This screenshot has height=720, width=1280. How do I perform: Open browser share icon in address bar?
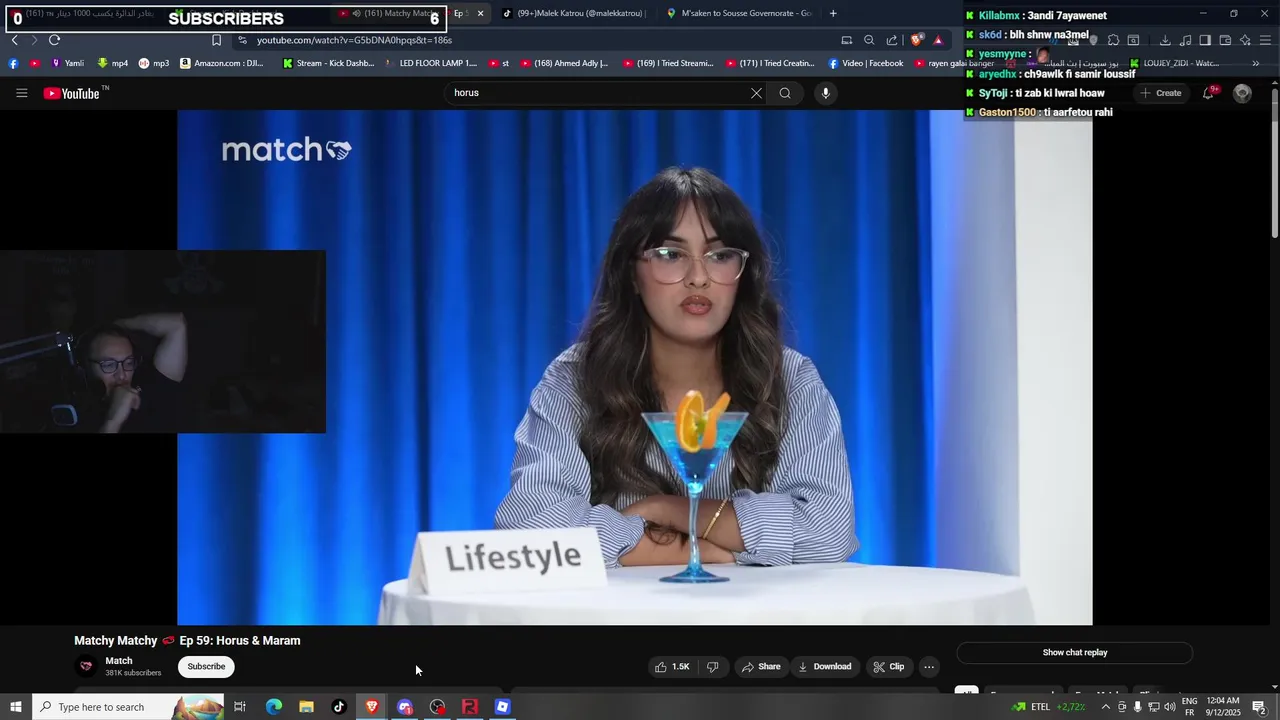(x=892, y=40)
